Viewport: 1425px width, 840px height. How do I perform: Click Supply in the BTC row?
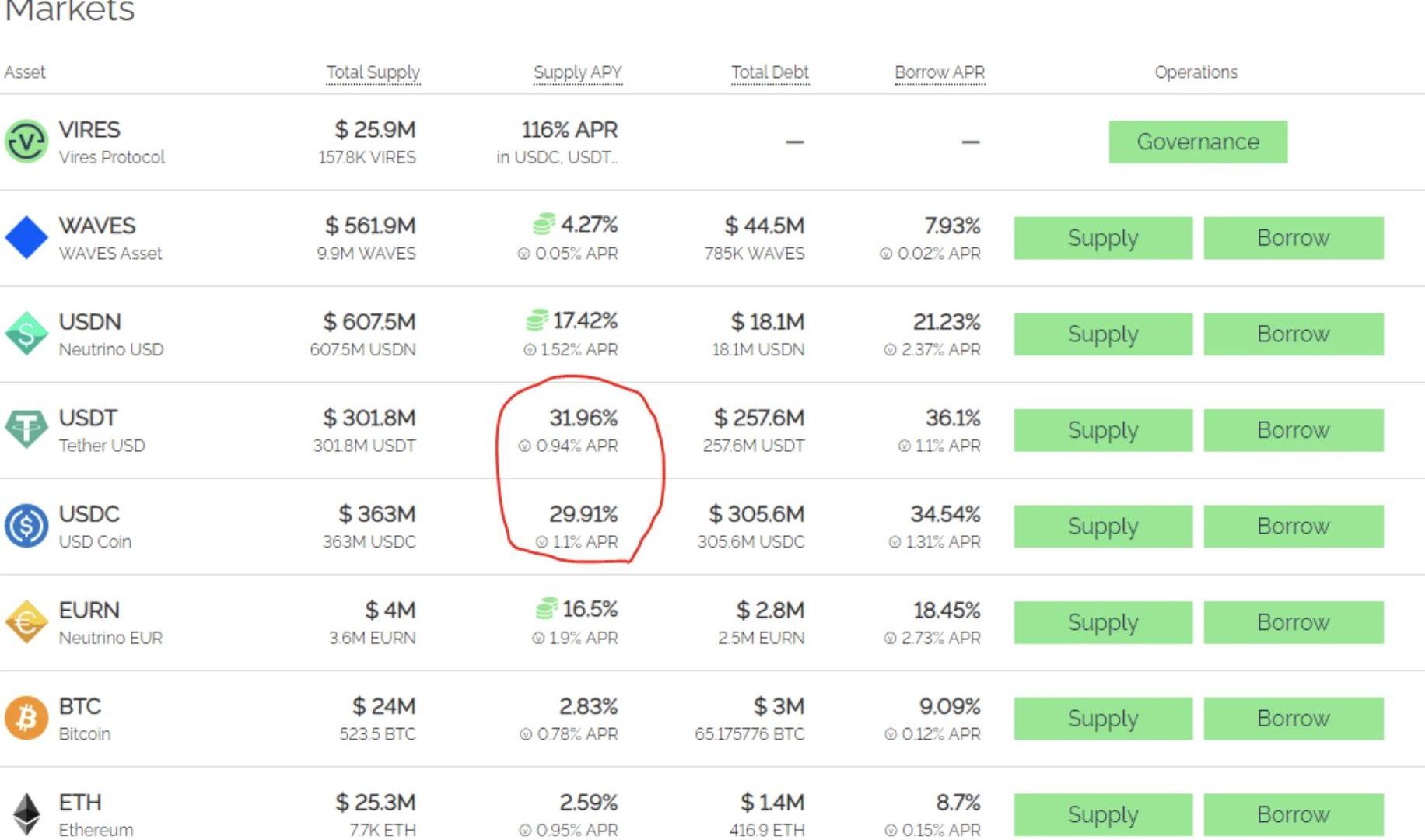click(1103, 719)
